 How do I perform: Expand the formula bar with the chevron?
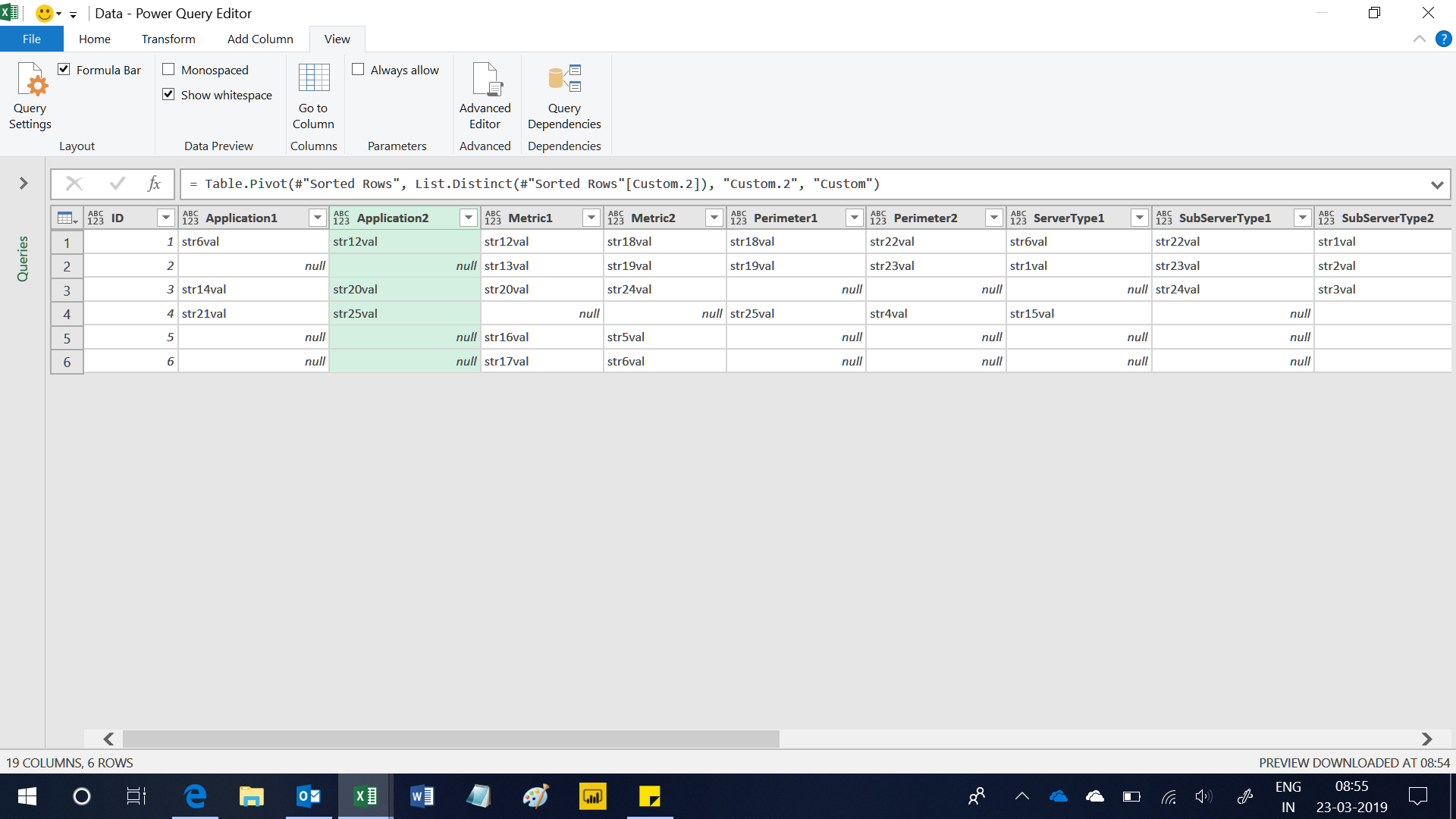point(1437,184)
